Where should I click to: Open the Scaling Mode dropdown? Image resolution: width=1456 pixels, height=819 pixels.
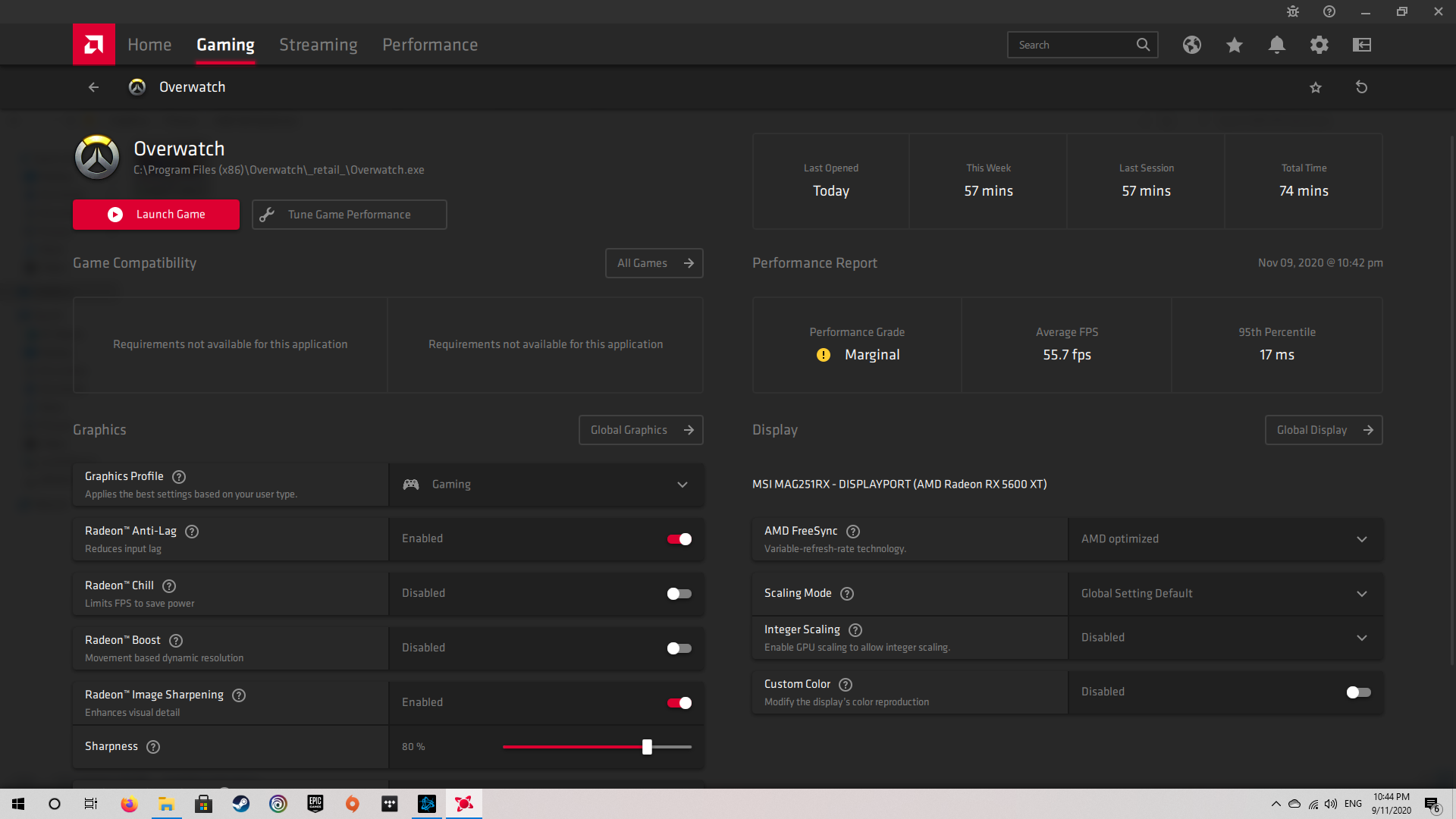tap(1224, 594)
